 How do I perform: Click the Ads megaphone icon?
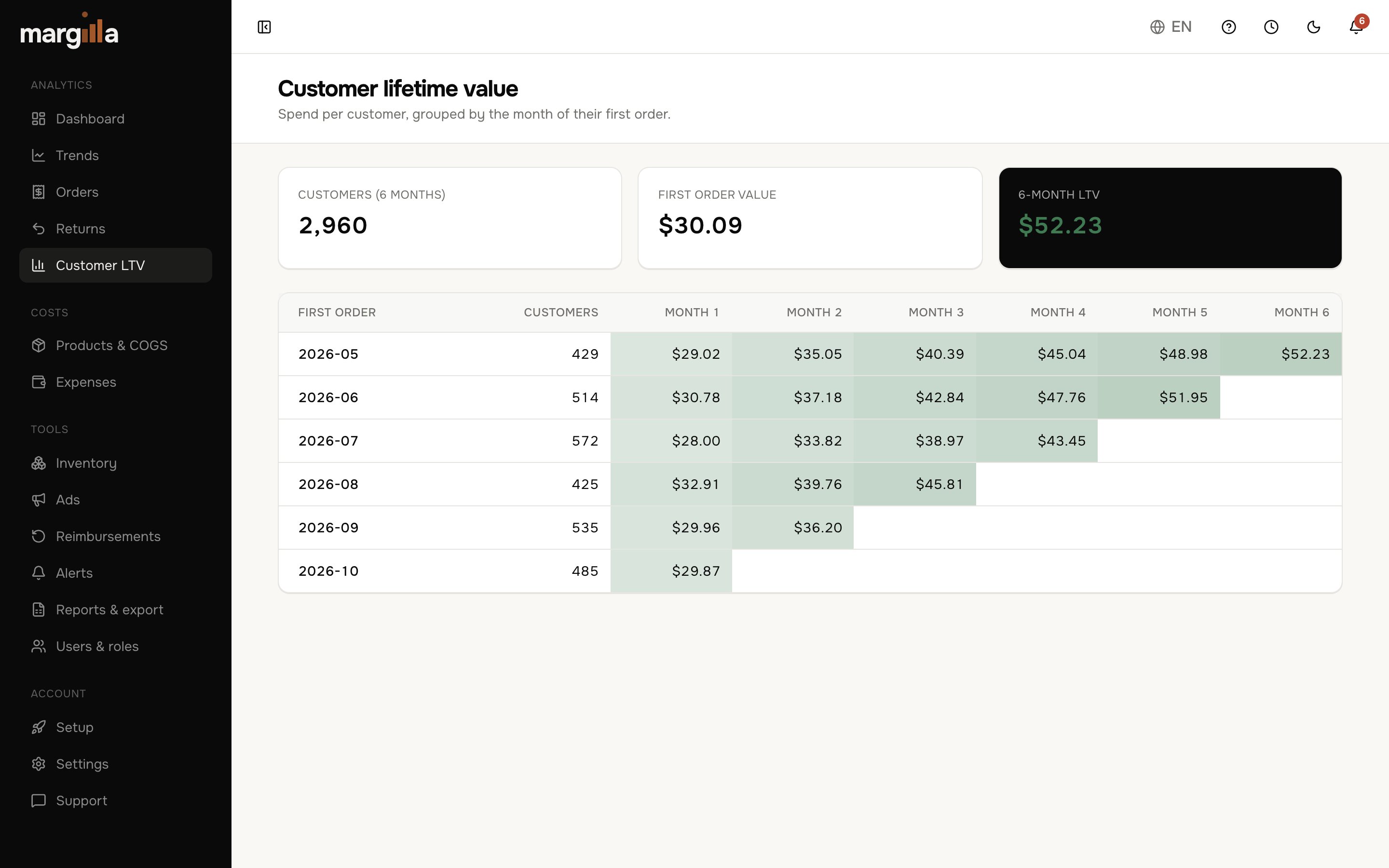[x=39, y=500]
